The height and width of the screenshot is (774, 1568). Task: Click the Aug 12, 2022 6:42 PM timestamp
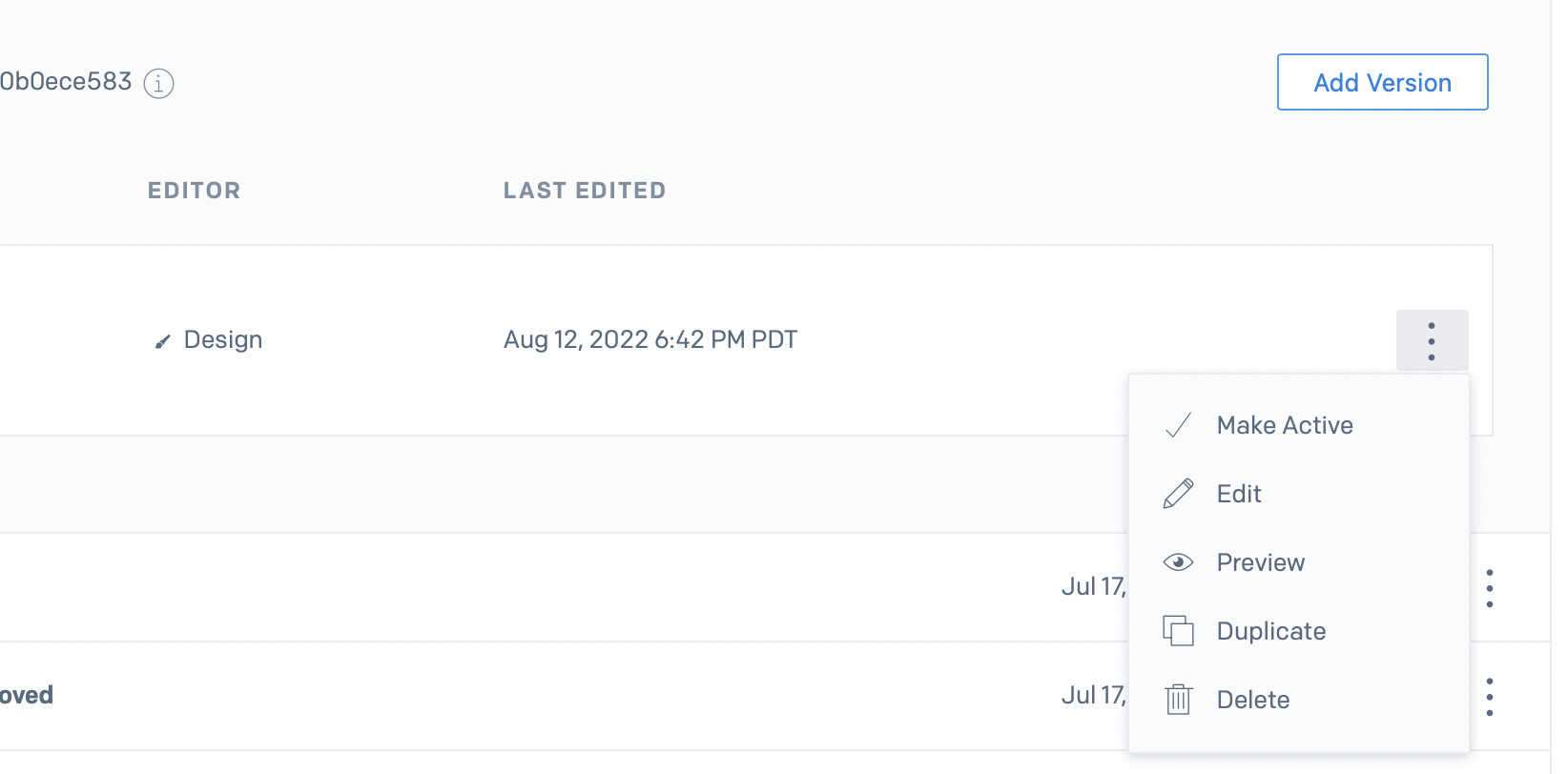(650, 340)
